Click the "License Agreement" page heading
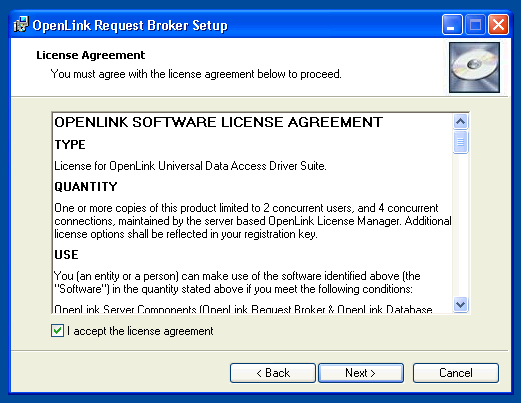Image resolution: width=521 pixels, height=403 pixels. (91, 55)
